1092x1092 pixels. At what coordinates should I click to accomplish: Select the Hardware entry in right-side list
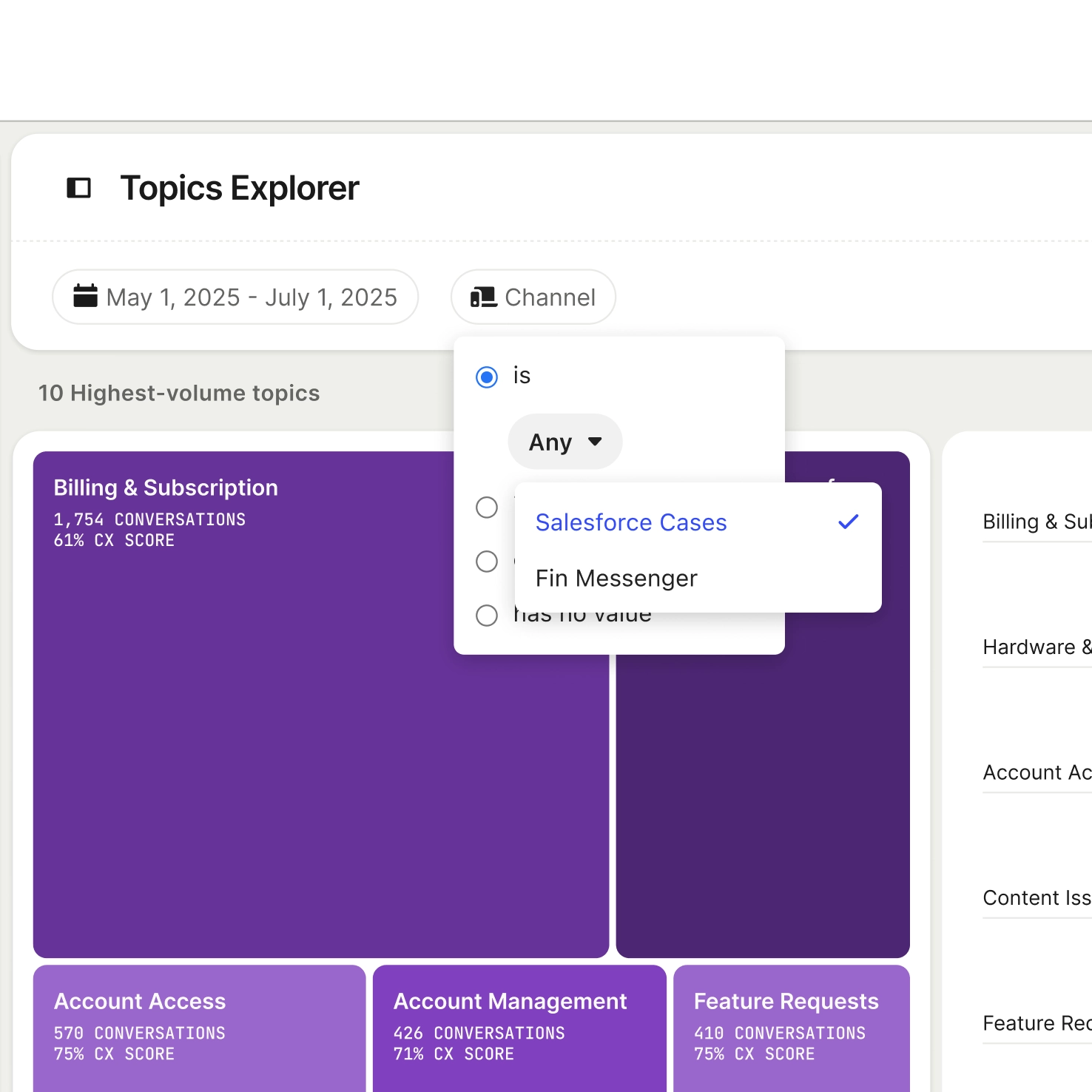tap(1036, 647)
